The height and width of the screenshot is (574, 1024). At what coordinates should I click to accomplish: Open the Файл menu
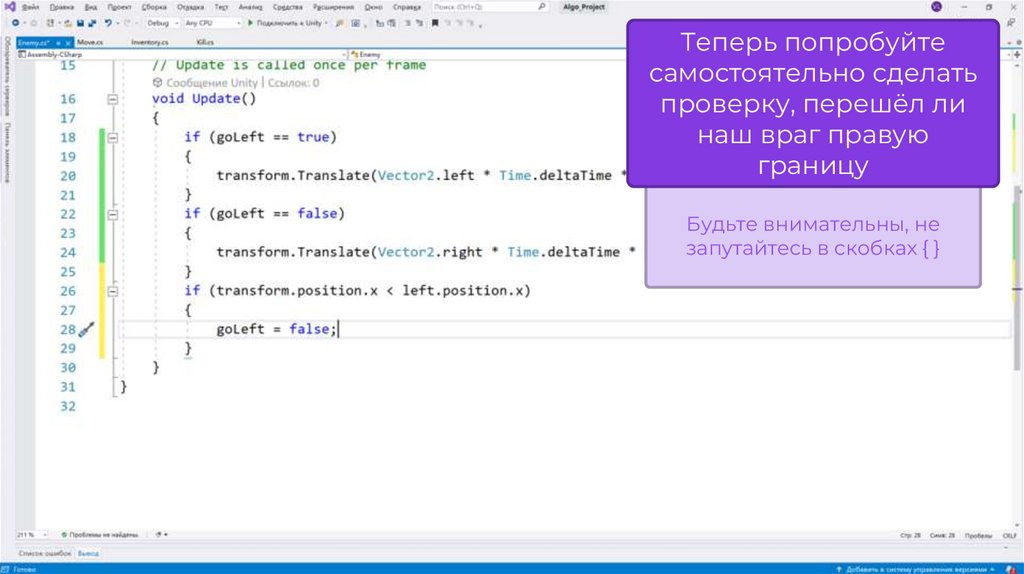point(31,7)
